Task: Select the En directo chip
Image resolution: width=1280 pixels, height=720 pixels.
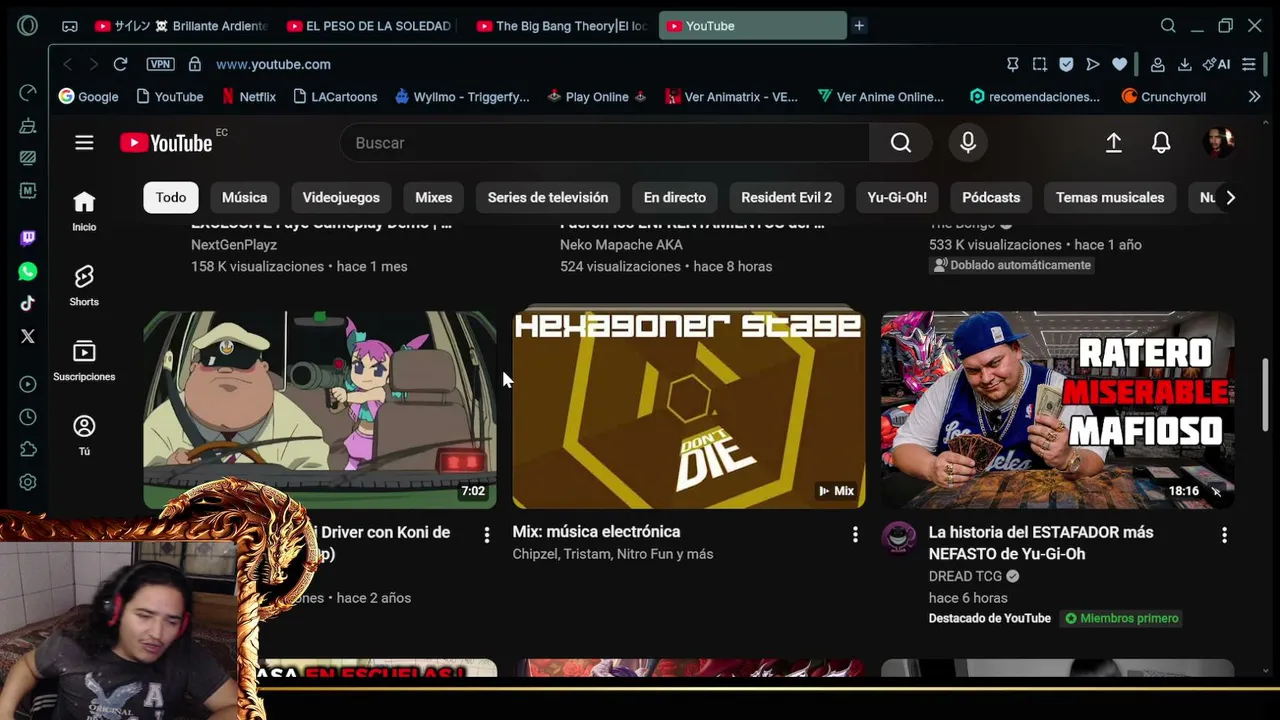Action: click(x=675, y=198)
